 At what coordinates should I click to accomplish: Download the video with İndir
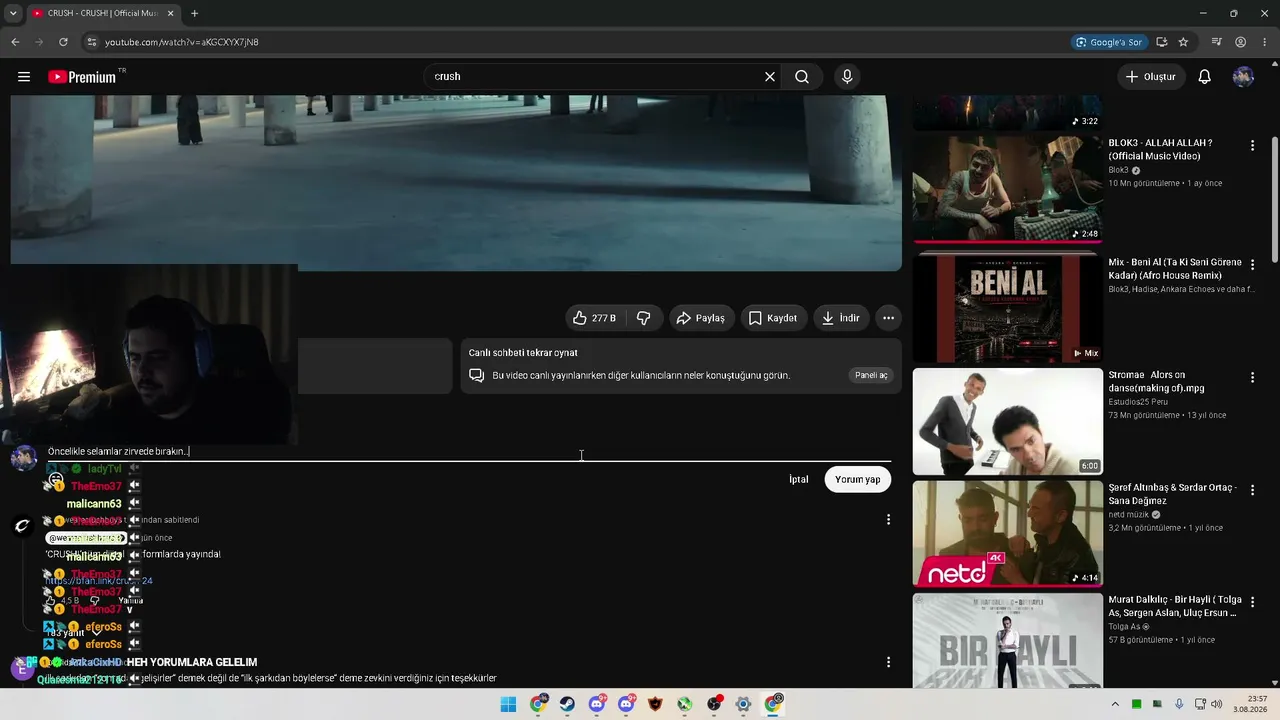pyautogui.click(x=841, y=318)
